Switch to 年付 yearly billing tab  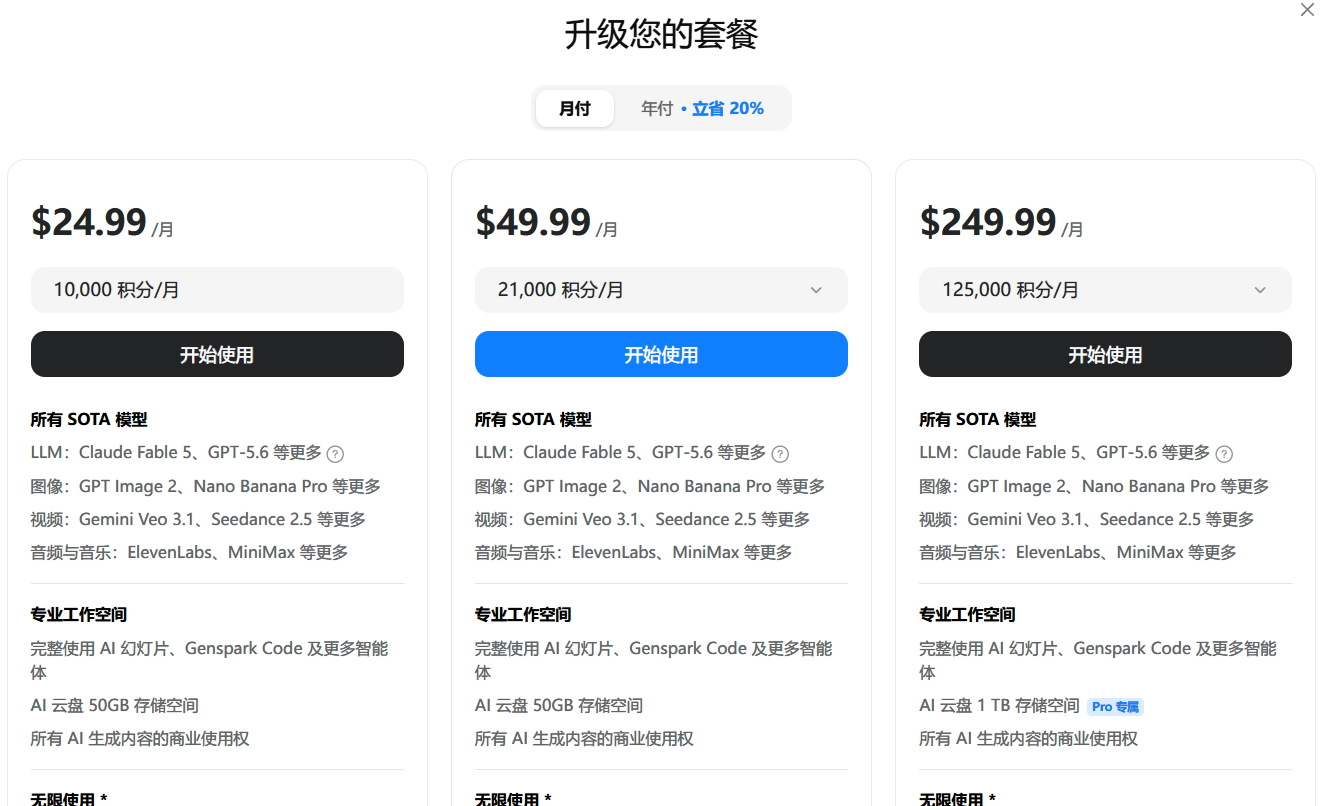[702, 108]
